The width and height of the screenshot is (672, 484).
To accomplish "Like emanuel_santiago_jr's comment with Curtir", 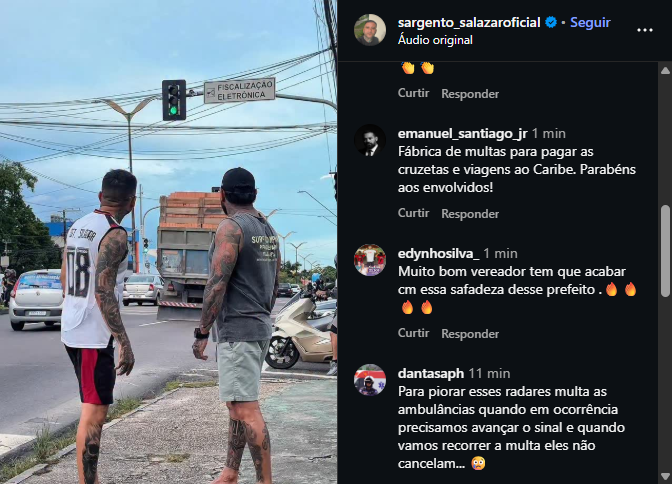I will (413, 213).
